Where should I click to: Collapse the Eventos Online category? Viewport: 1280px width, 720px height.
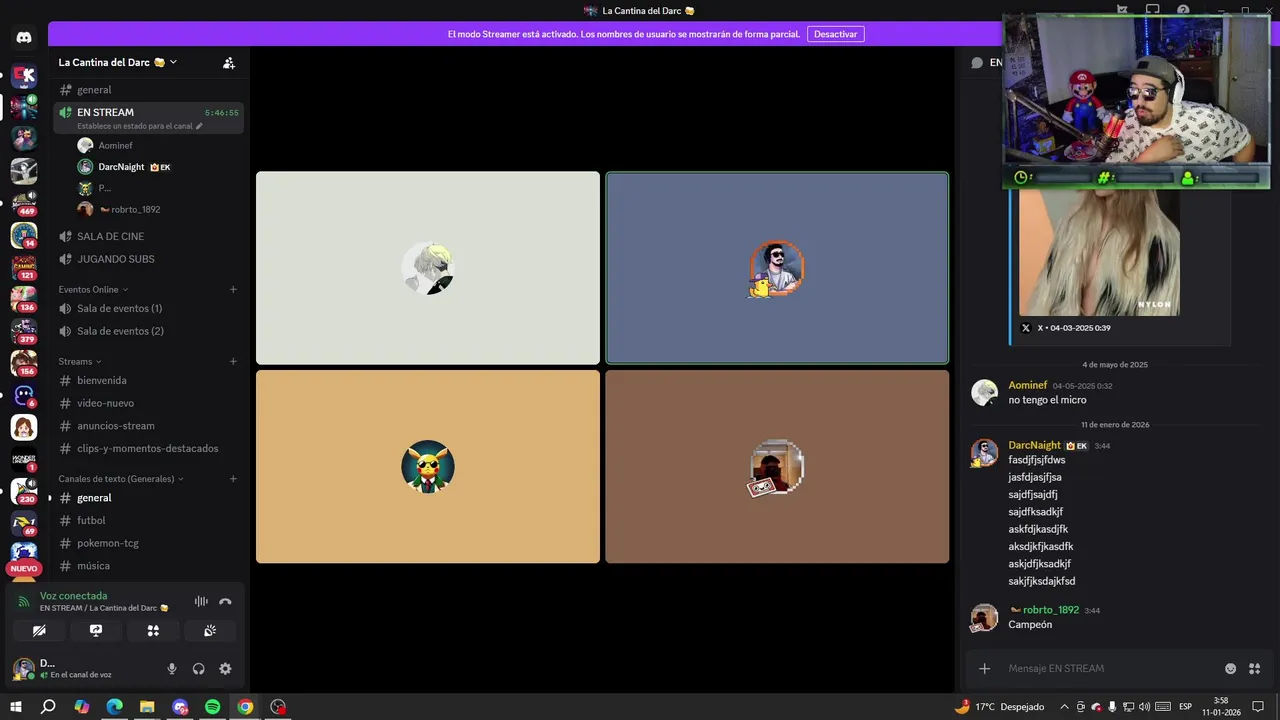93,289
